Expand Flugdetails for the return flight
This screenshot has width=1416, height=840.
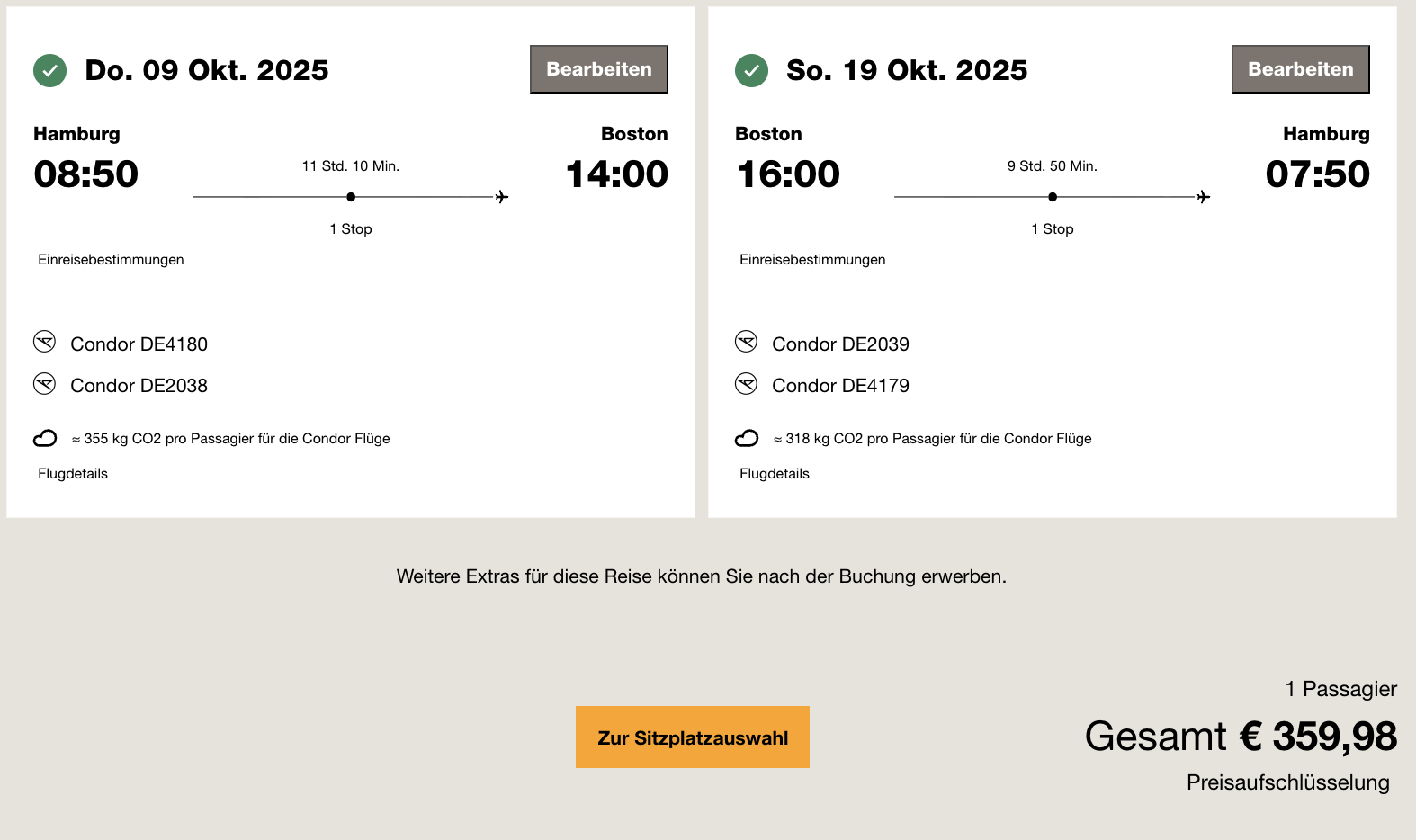(775, 474)
